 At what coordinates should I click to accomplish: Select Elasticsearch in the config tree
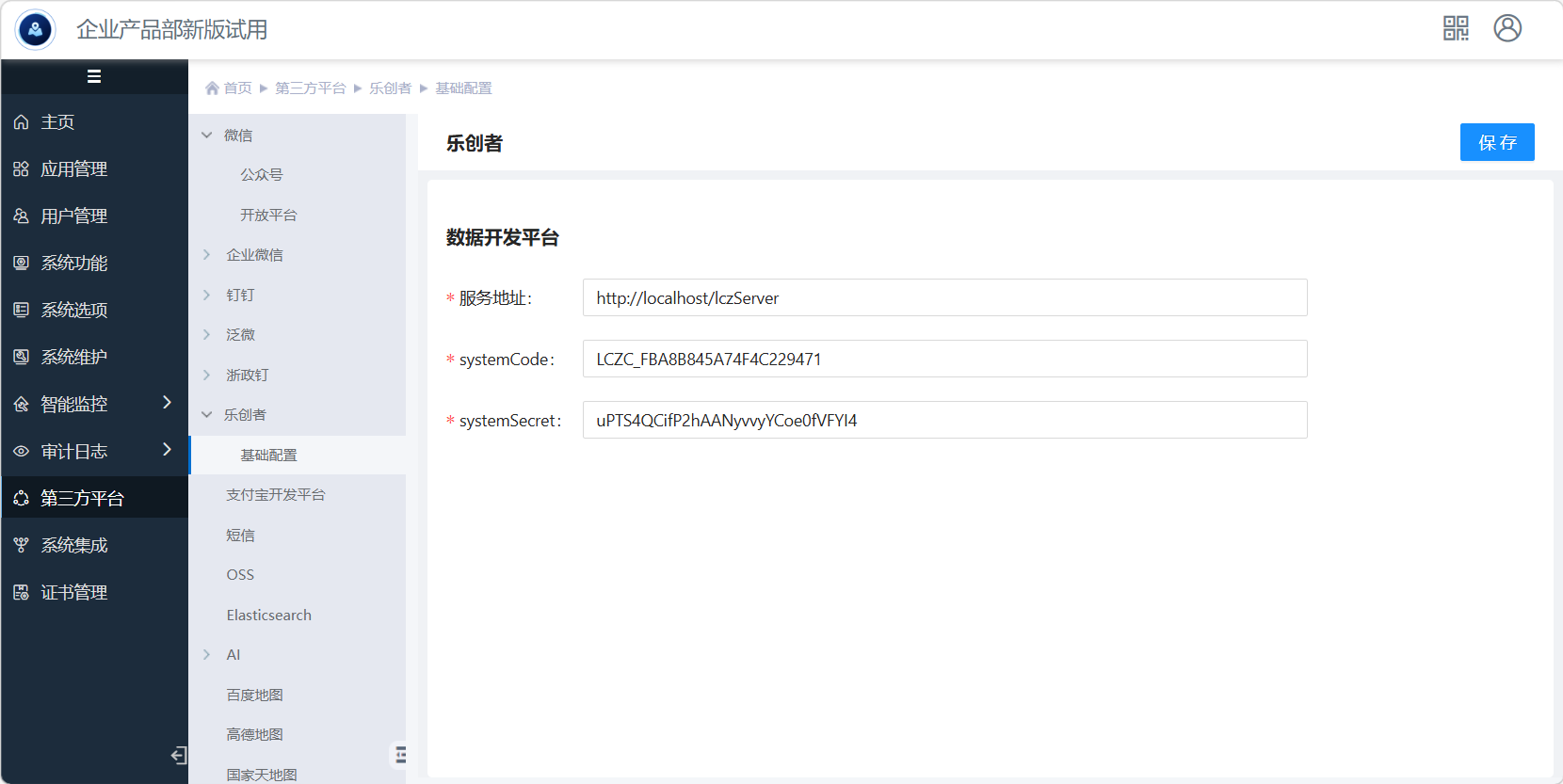268,616
